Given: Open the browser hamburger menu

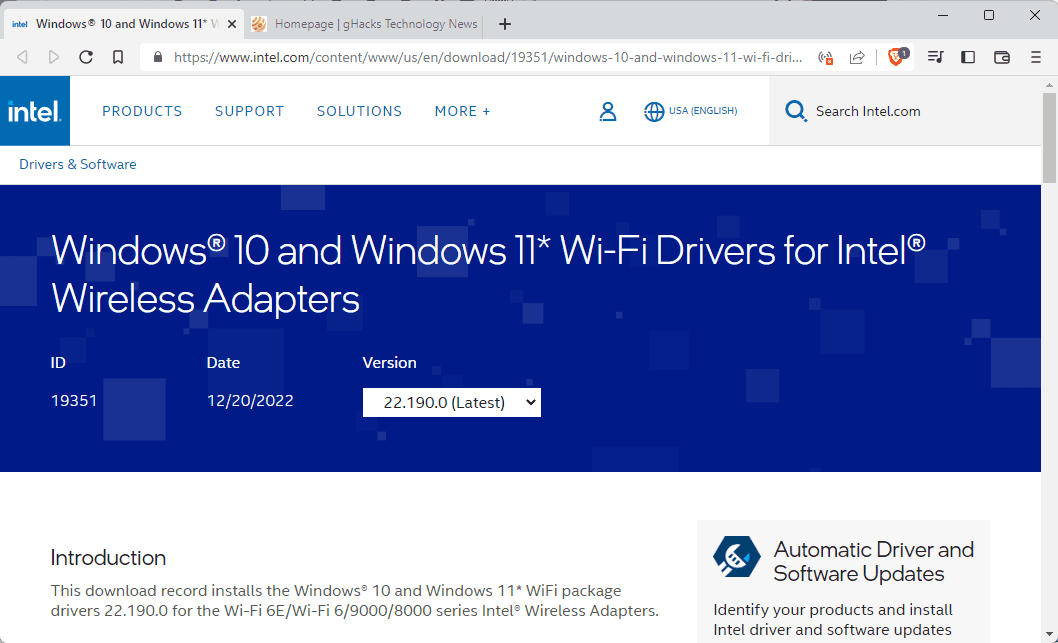Looking at the screenshot, I should coord(1036,57).
